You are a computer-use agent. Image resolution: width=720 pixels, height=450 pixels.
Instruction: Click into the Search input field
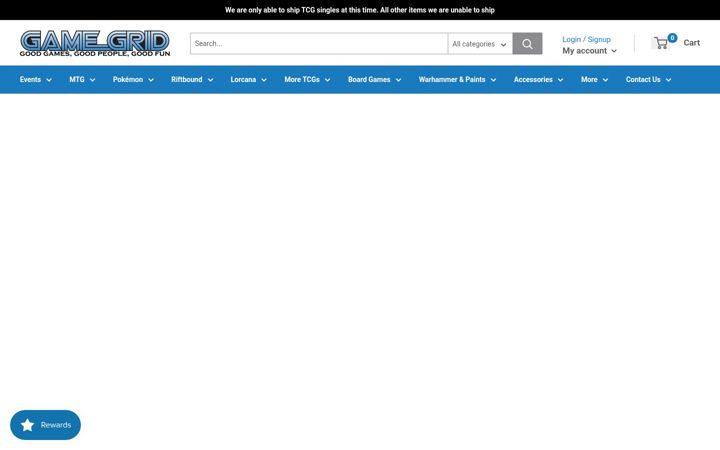[319, 44]
